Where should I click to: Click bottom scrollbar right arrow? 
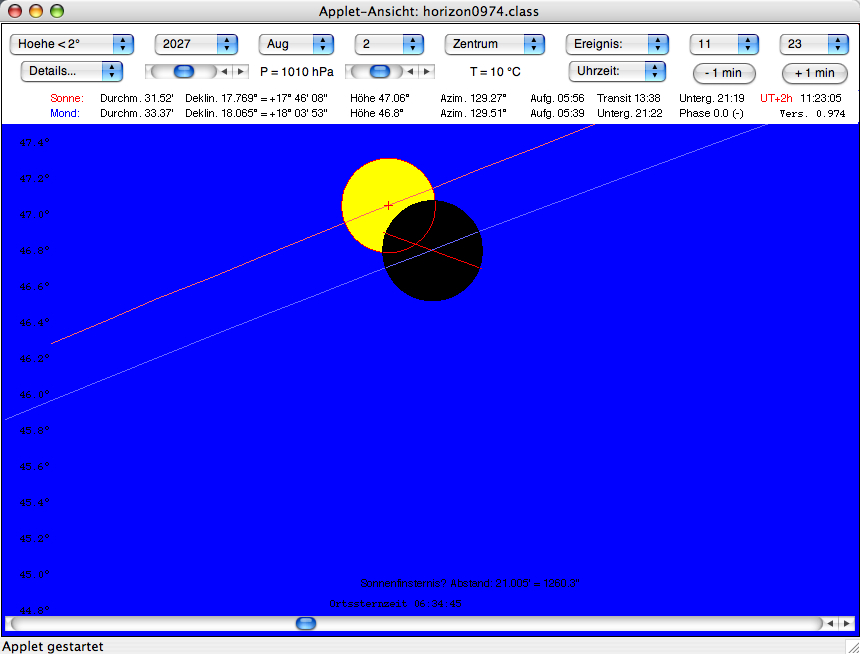pos(847,623)
